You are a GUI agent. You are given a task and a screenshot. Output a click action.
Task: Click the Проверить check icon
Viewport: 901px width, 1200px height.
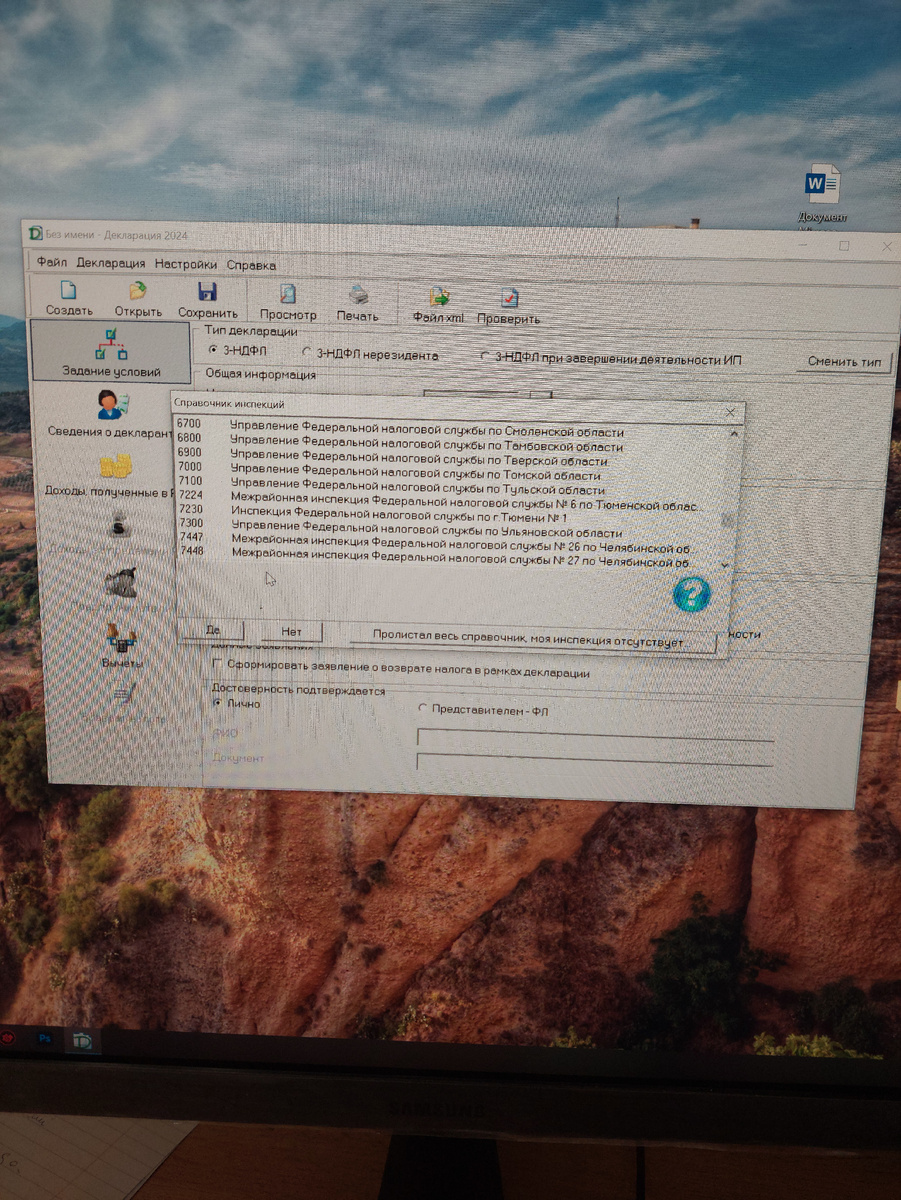coord(509,298)
